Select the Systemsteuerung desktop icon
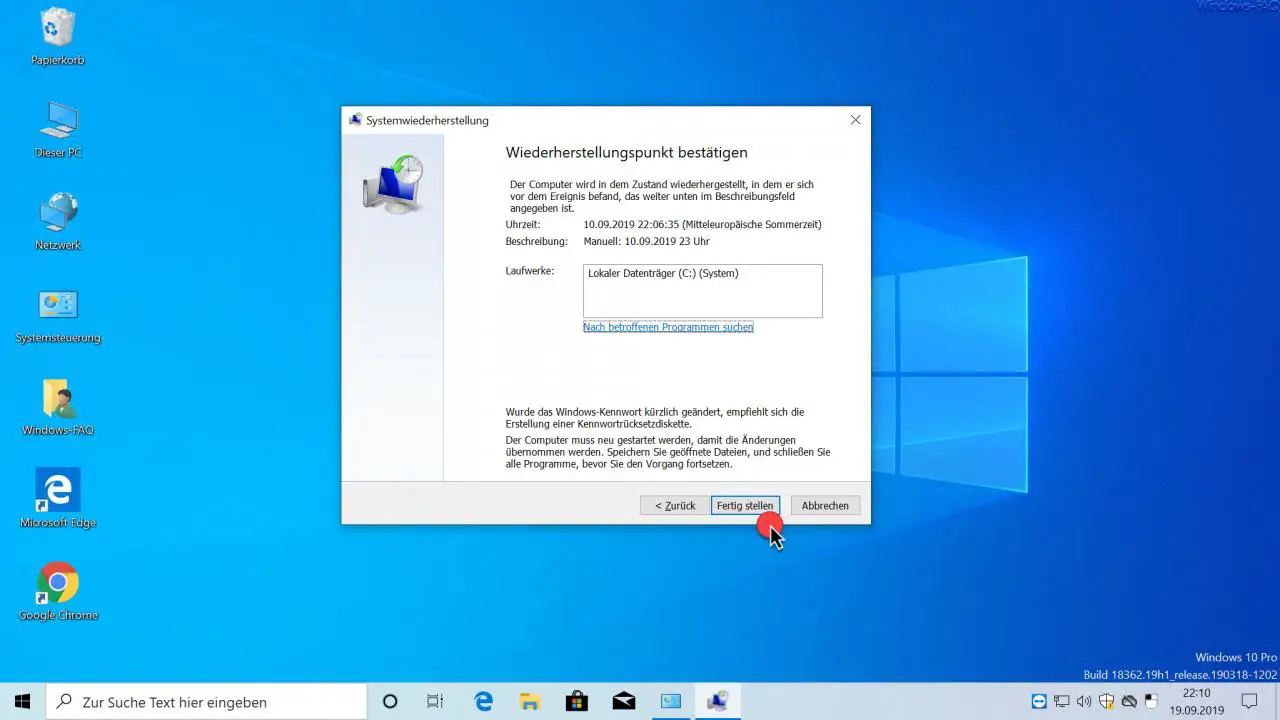Image resolution: width=1280 pixels, height=720 pixels. click(x=58, y=315)
